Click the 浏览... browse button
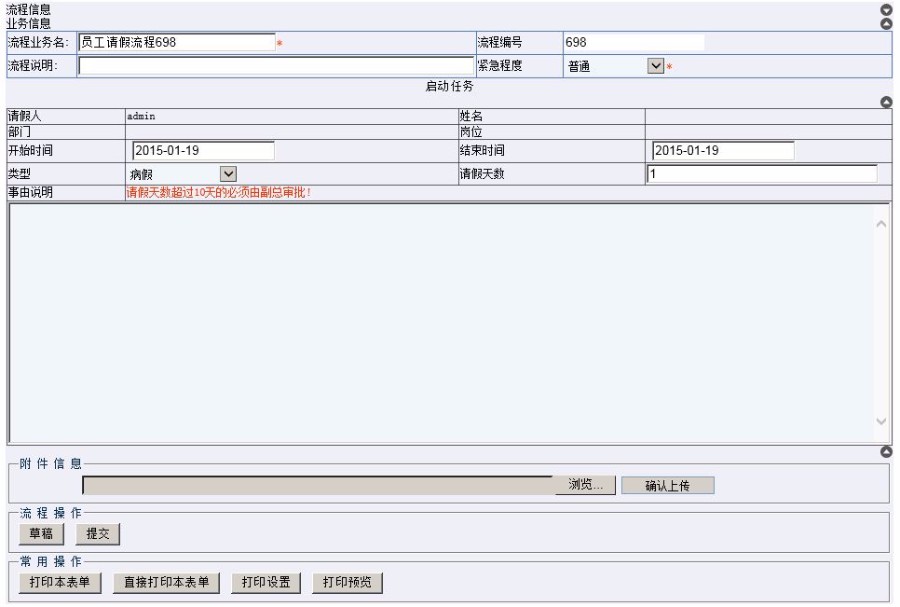 [585, 485]
